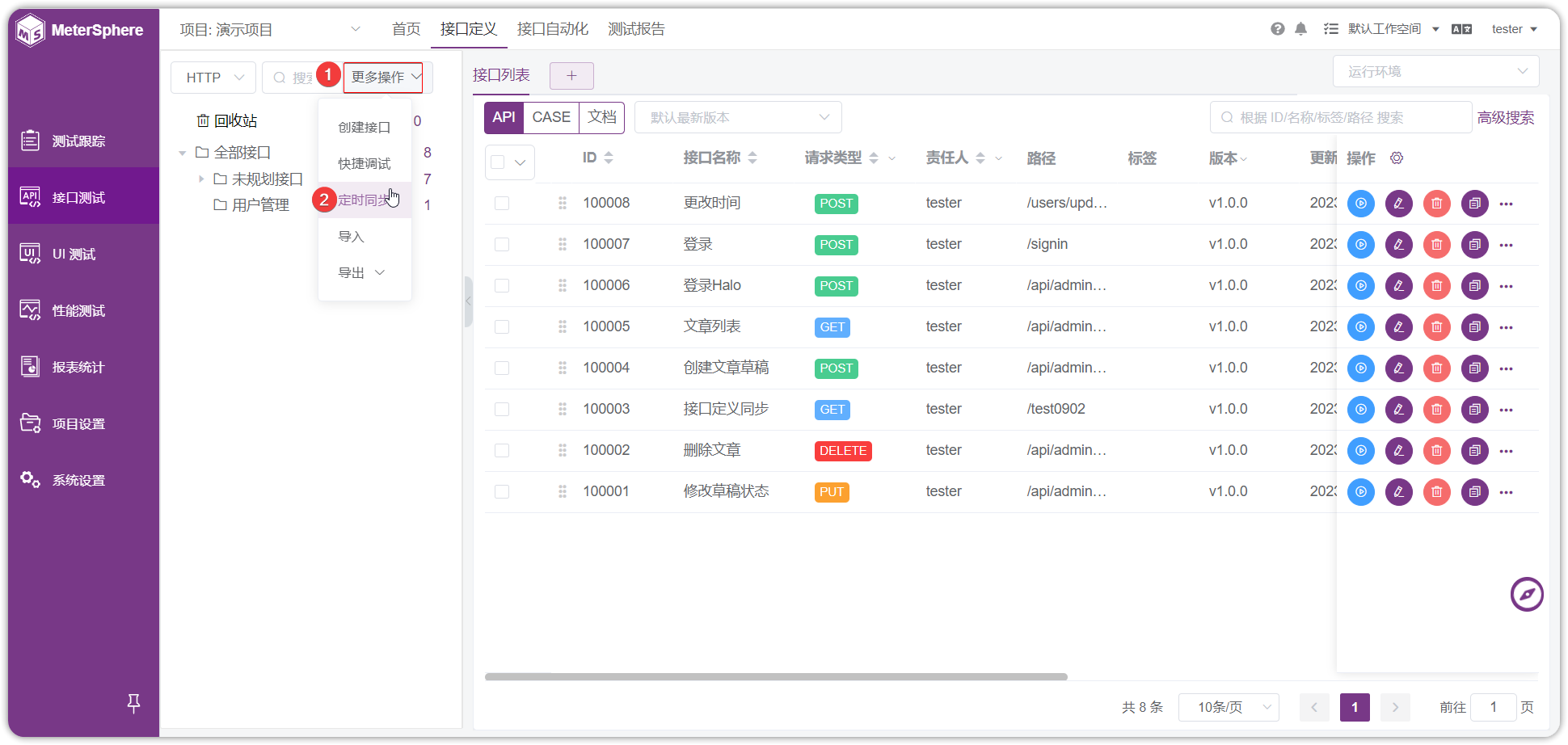
Task: Pin the sidebar with pushpin icon
Action: click(134, 704)
